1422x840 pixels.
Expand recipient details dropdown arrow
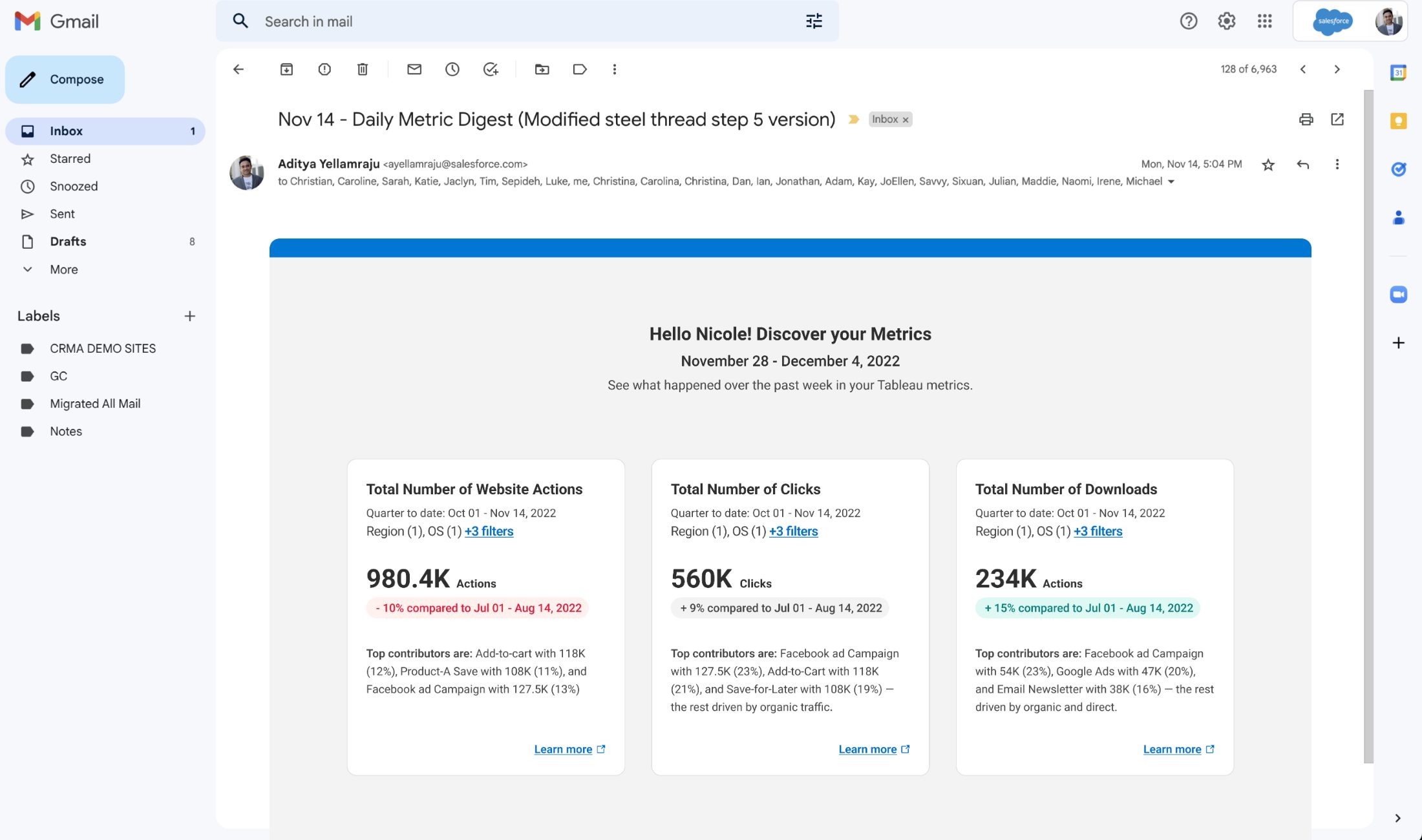pos(1171,182)
